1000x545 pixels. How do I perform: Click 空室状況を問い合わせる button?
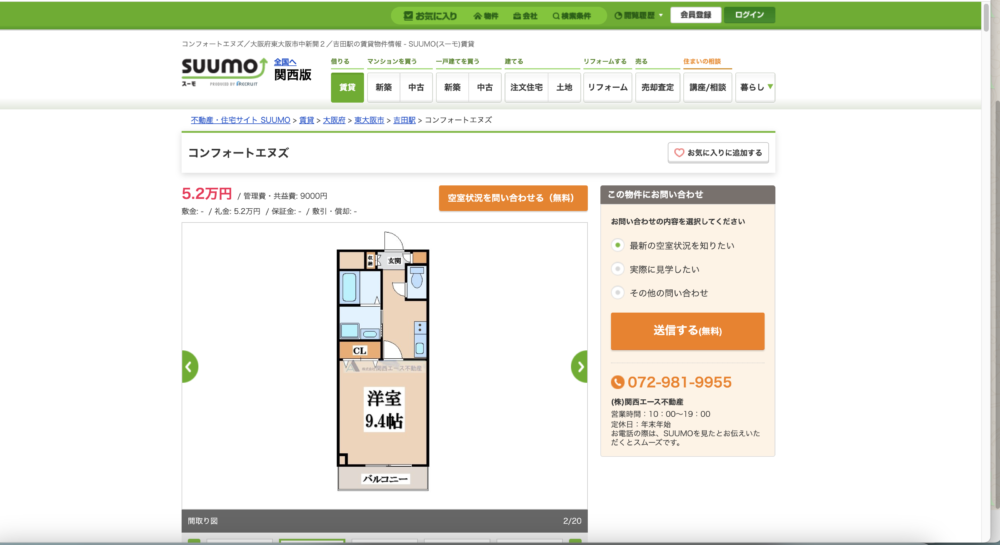512,198
